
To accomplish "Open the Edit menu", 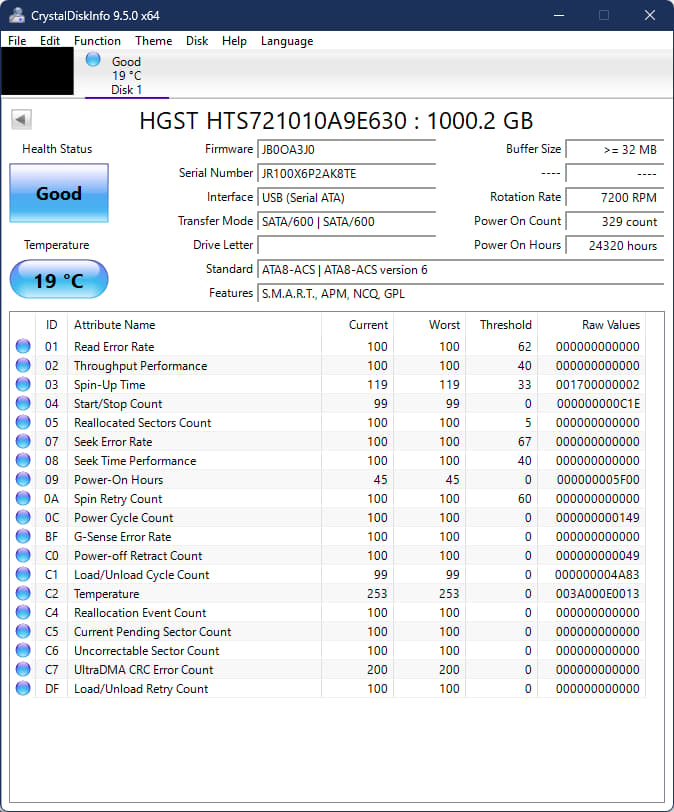I will (50, 40).
